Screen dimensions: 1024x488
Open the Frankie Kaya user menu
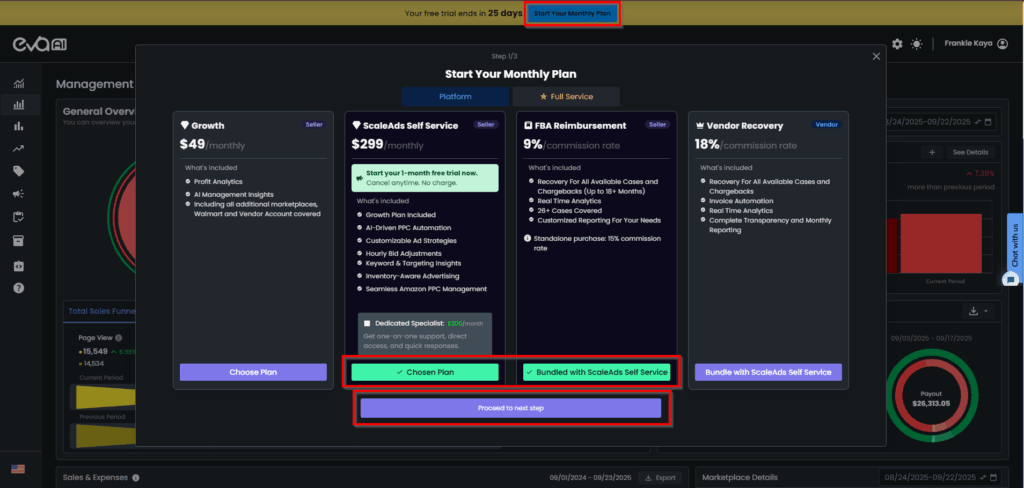pyautogui.click(x=976, y=44)
